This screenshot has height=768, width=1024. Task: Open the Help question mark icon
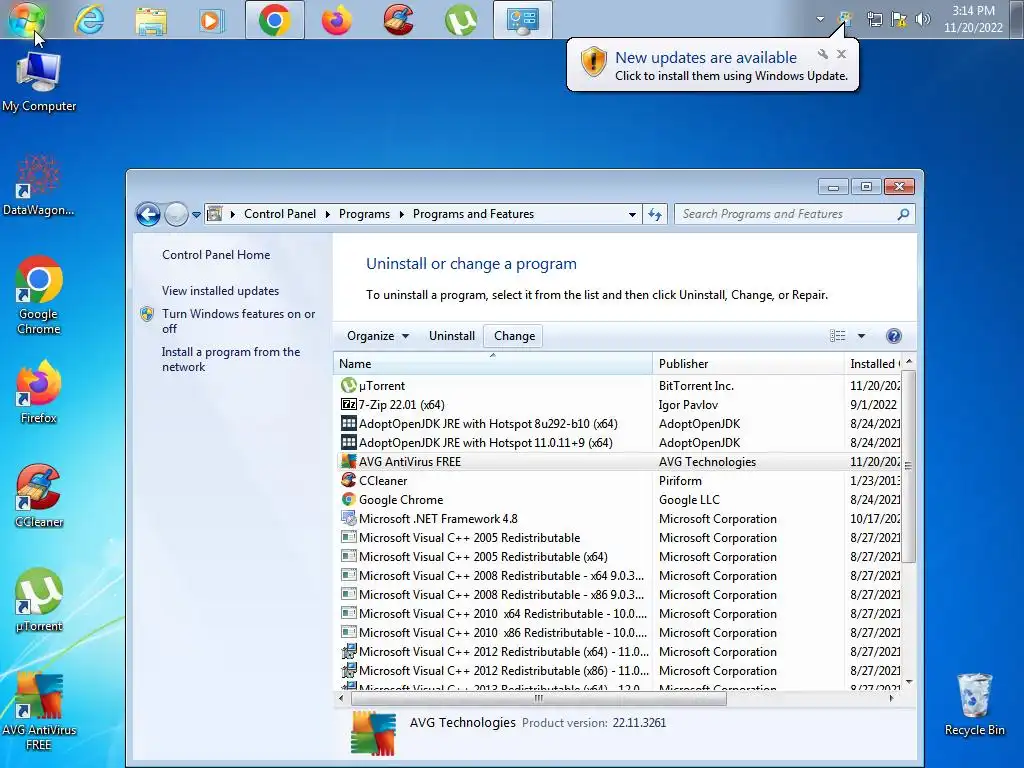tap(893, 336)
